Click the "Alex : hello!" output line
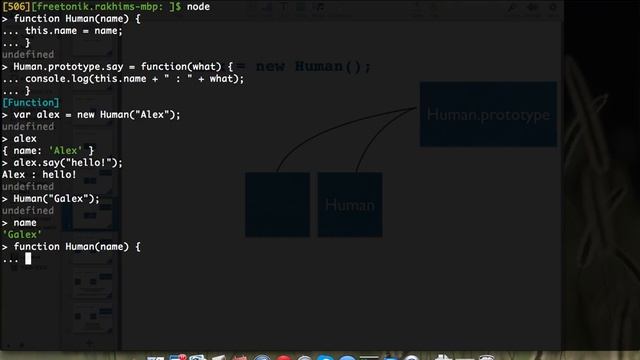 [x=39, y=175]
